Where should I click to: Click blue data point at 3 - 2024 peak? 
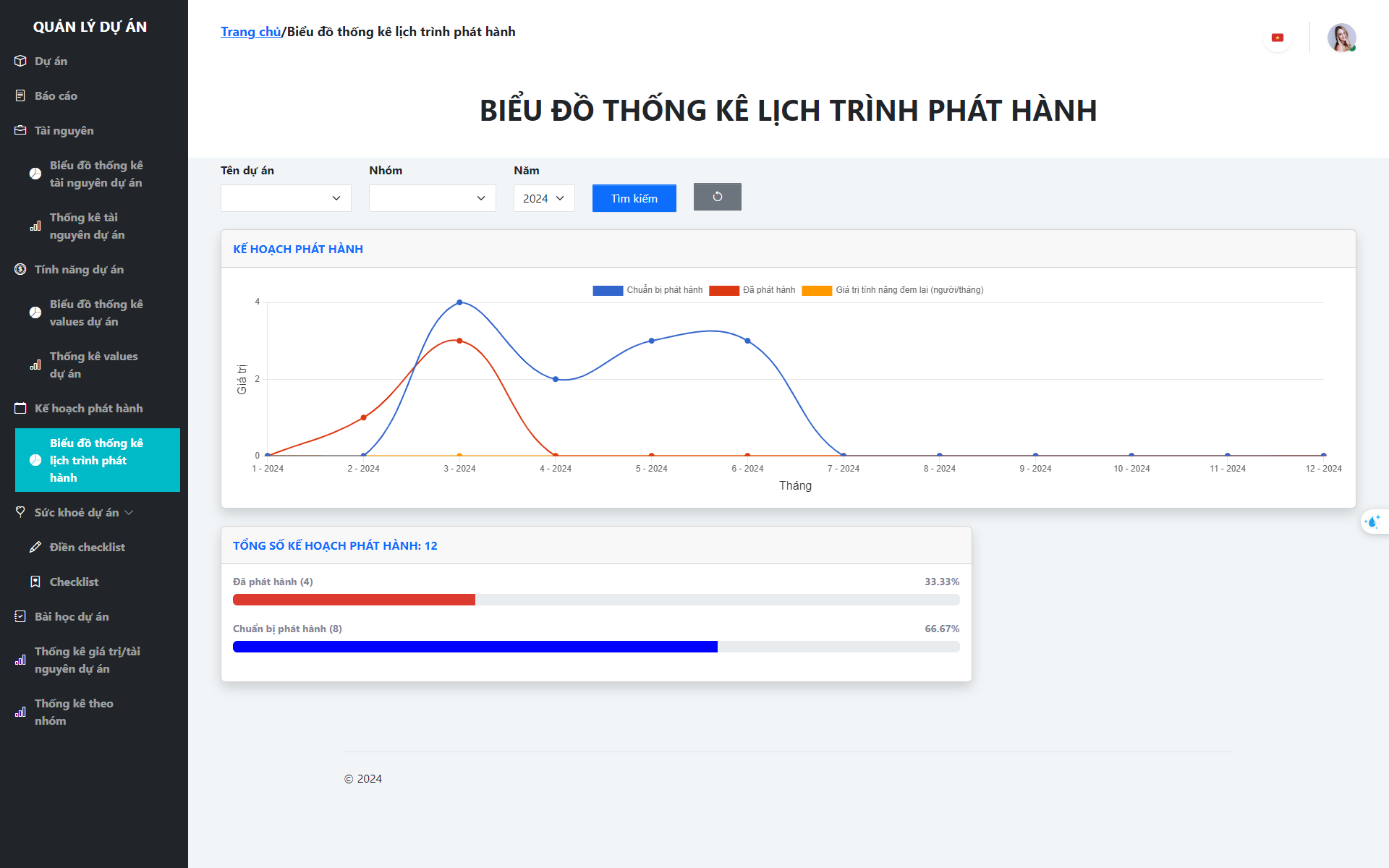point(459,302)
